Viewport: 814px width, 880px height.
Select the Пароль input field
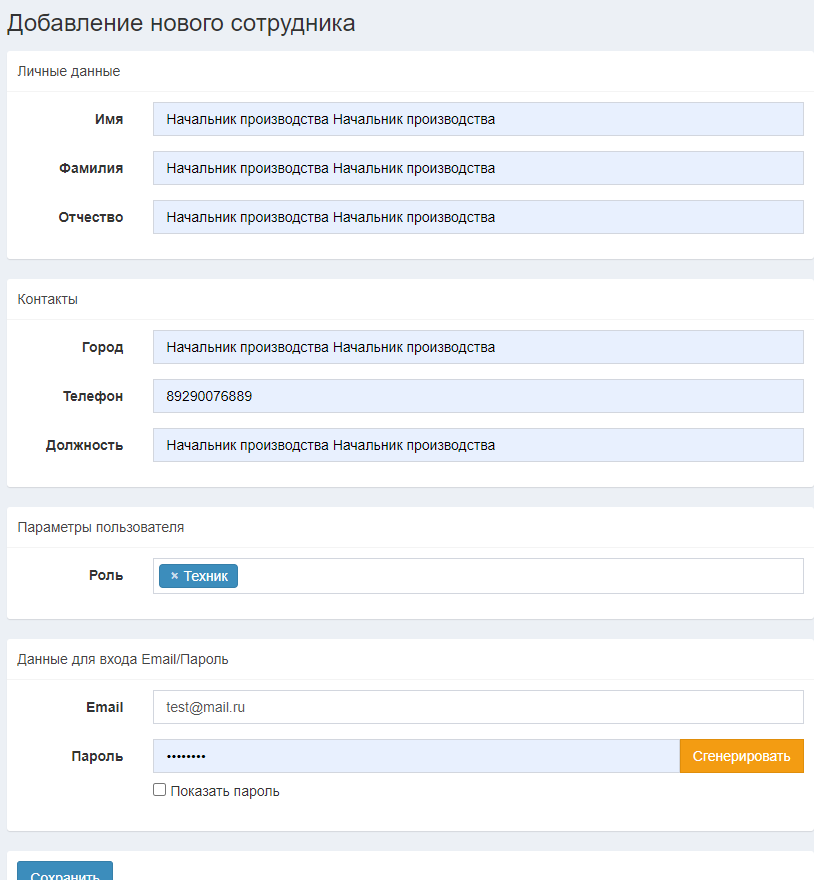tap(417, 756)
